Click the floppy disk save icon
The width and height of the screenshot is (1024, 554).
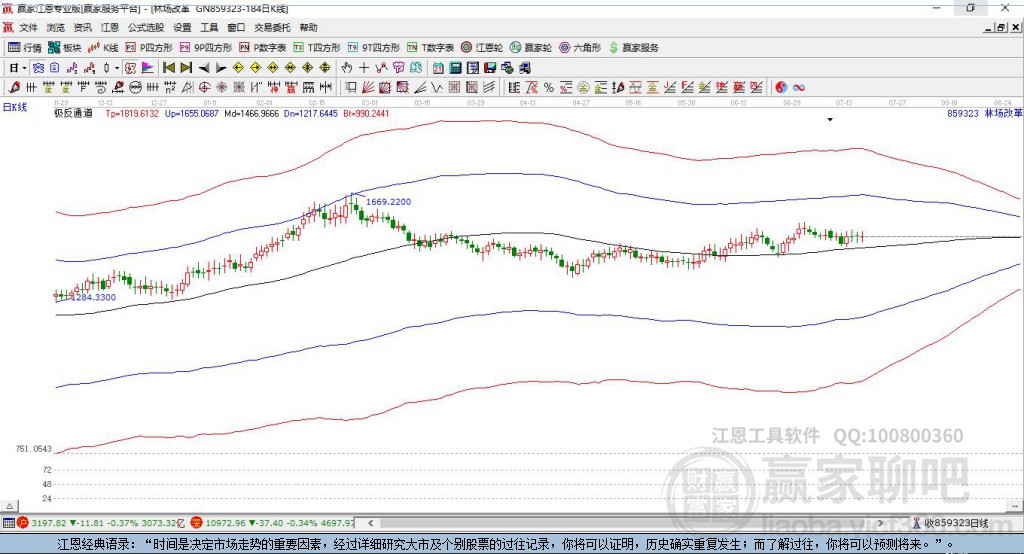[490, 68]
